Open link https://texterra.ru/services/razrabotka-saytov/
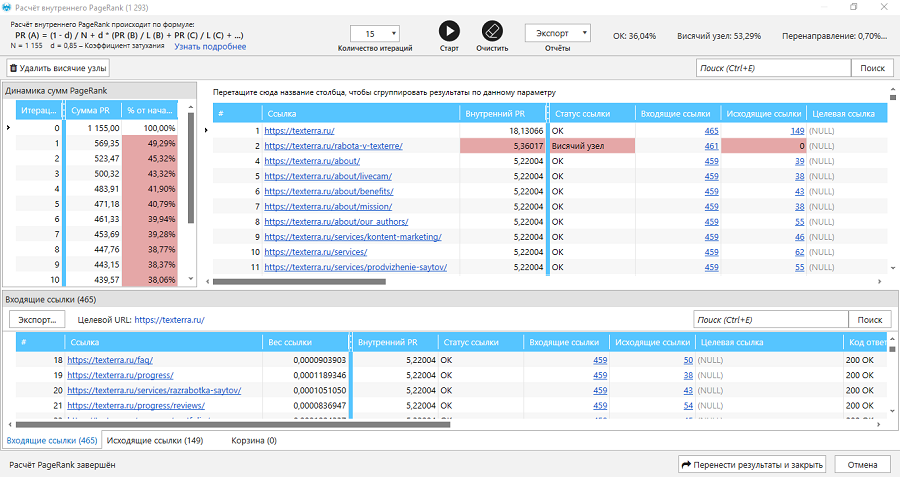Screen dimensions: 900x477 [154, 390]
